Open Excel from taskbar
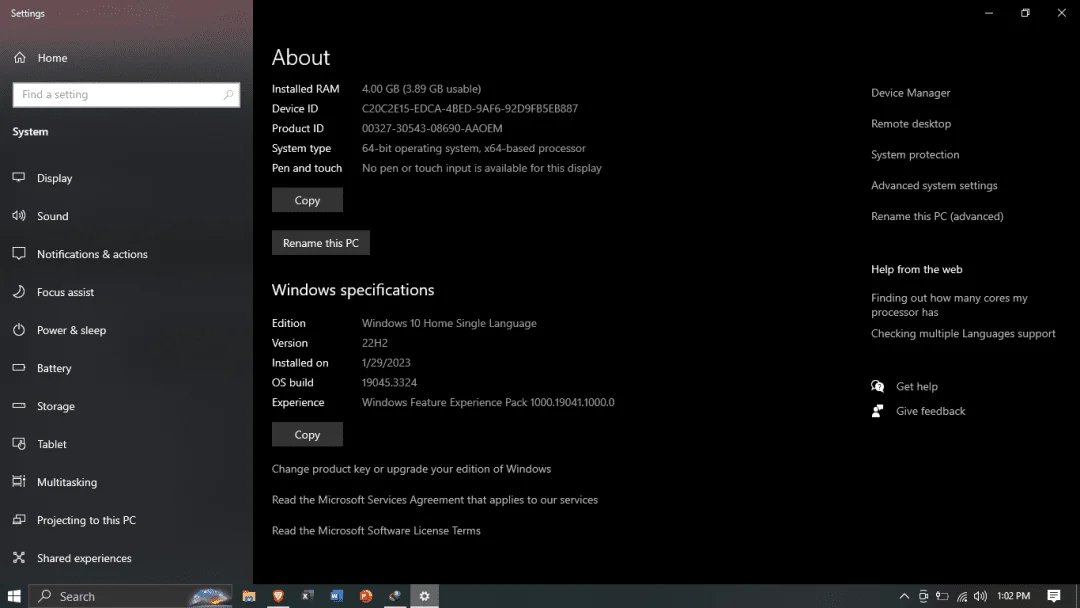 pyautogui.click(x=308, y=596)
